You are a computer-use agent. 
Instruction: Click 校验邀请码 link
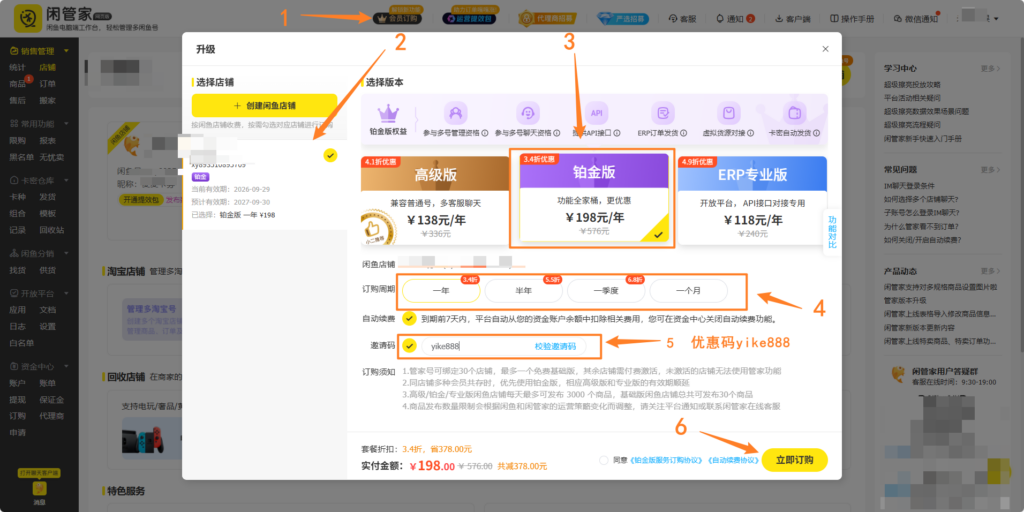point(555,346)
